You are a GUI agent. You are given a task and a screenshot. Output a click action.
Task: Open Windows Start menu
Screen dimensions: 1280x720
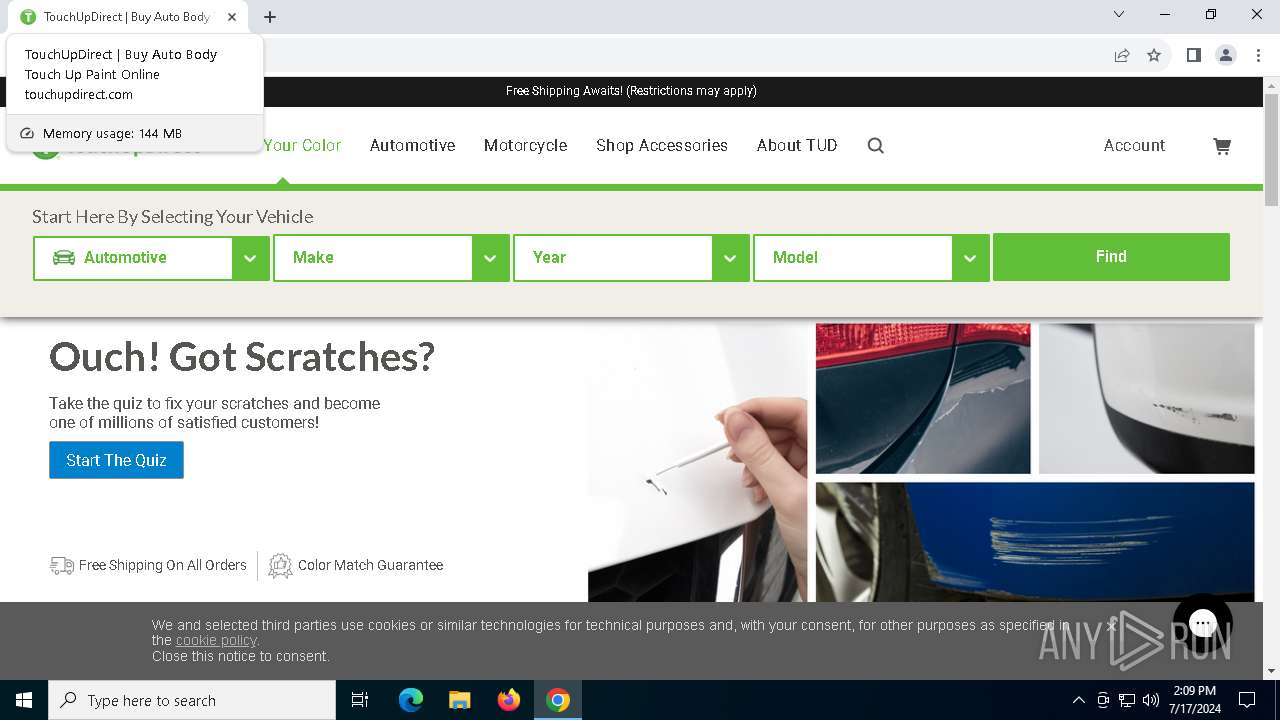pos(24,700)
